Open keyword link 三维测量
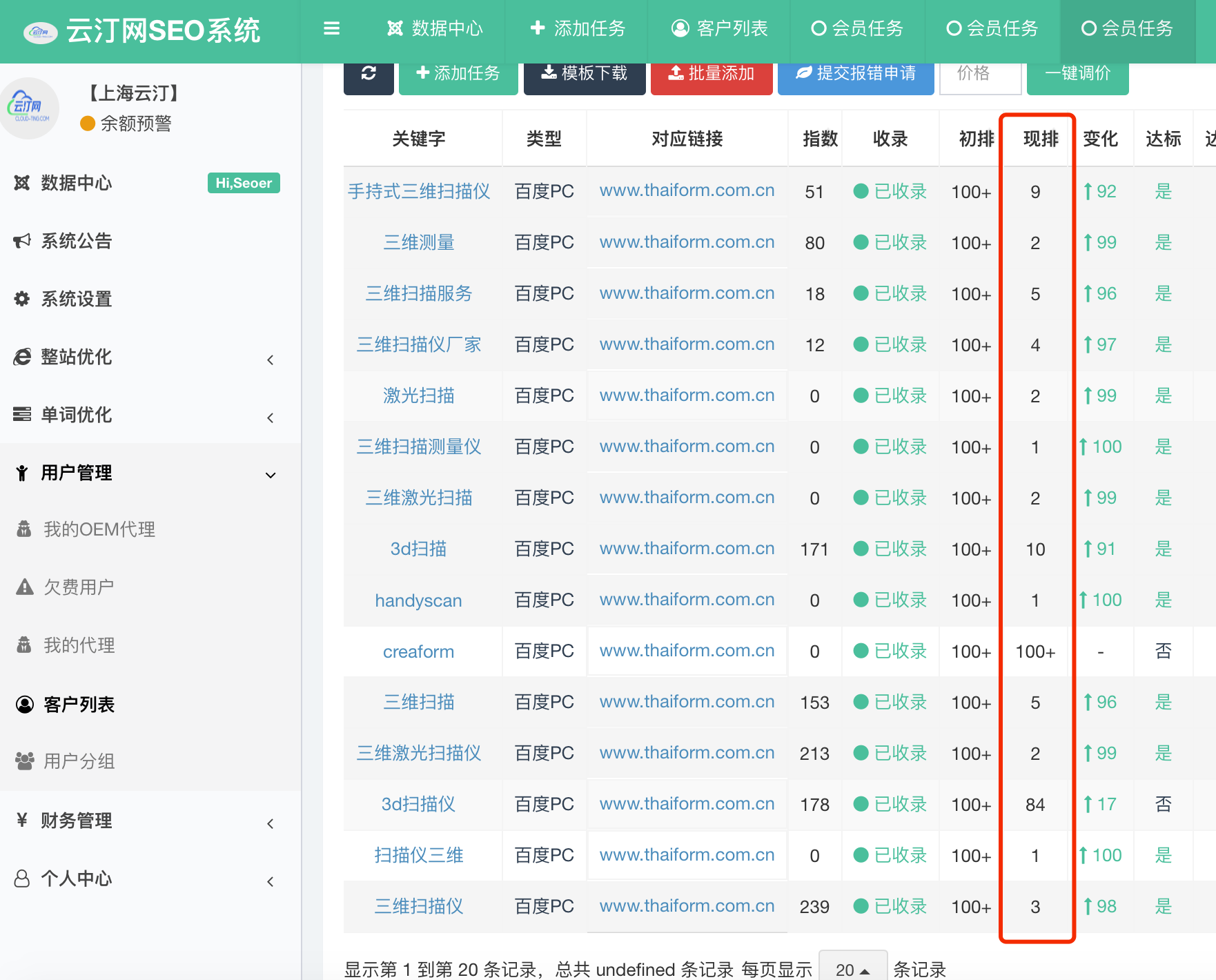This screenshot has width=1216, height=980. click(x=419, y=242)
